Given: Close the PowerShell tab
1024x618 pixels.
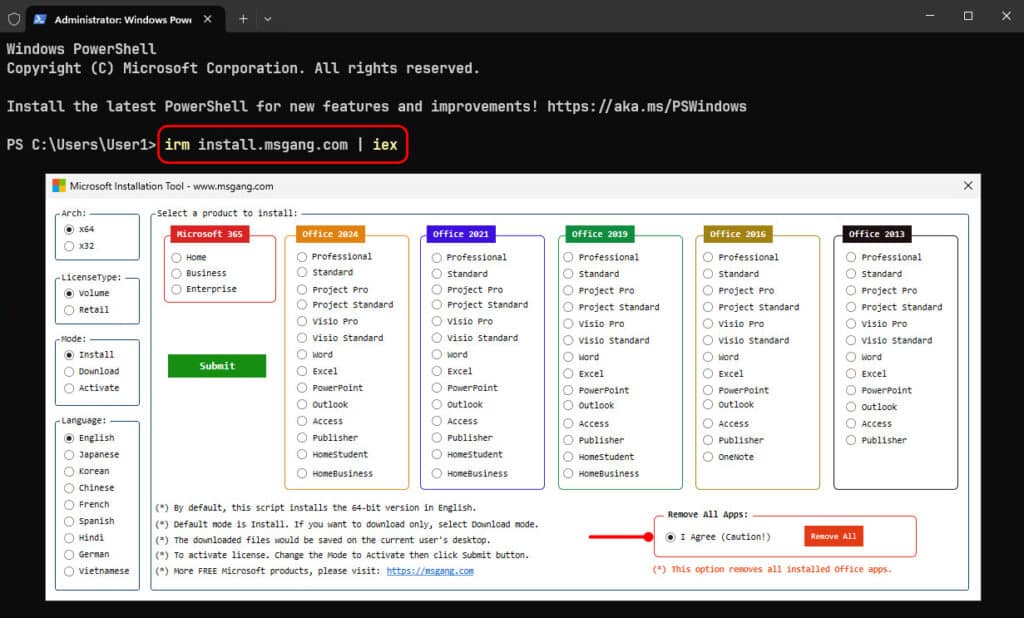Looking at the screenshot, I should pyautogui.click(x=206, y=18).
